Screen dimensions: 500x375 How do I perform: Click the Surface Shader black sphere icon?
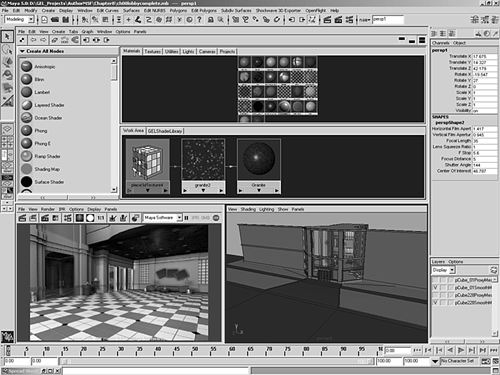click(26, 182)
